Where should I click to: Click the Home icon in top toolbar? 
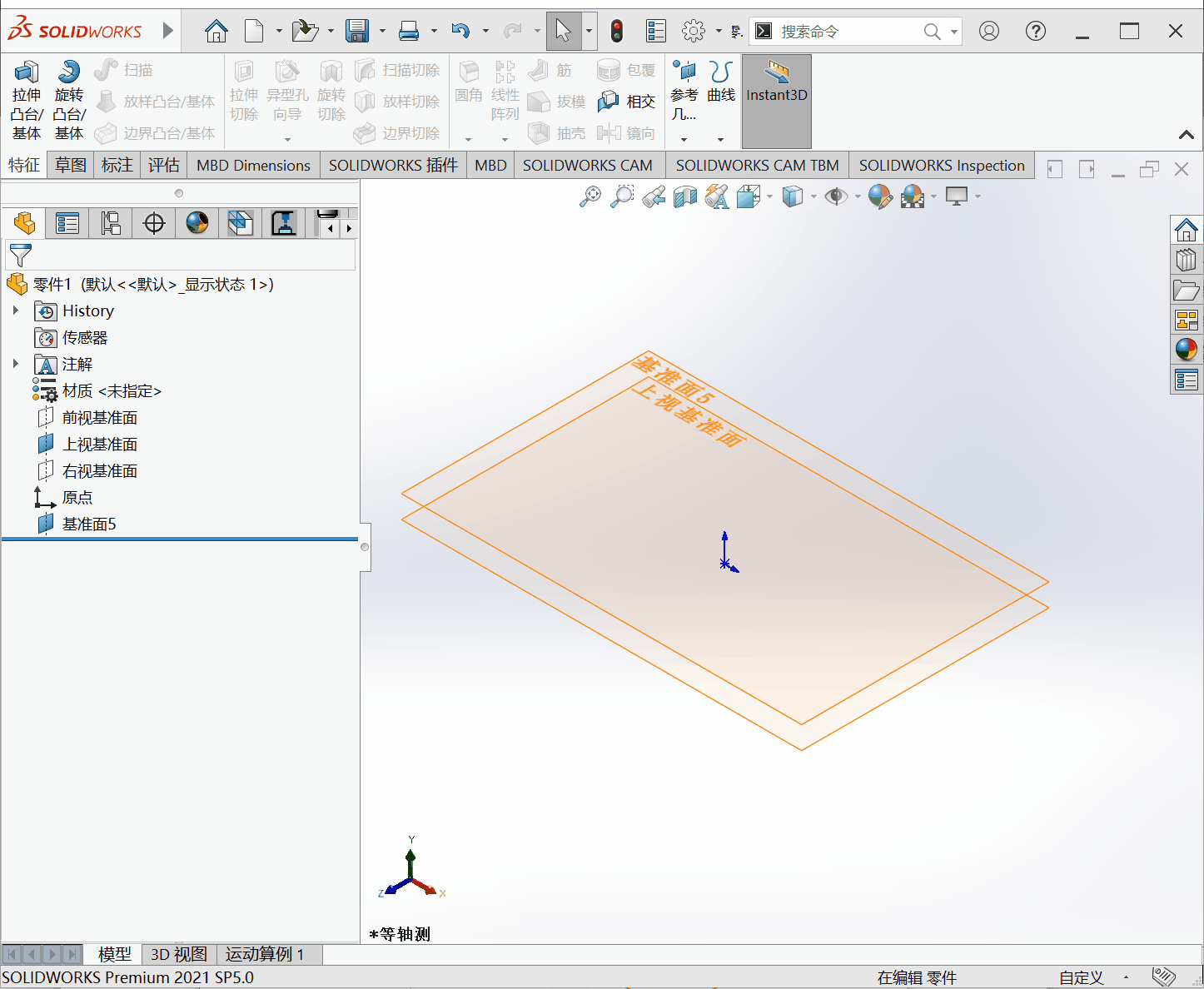tap(216, 32)
